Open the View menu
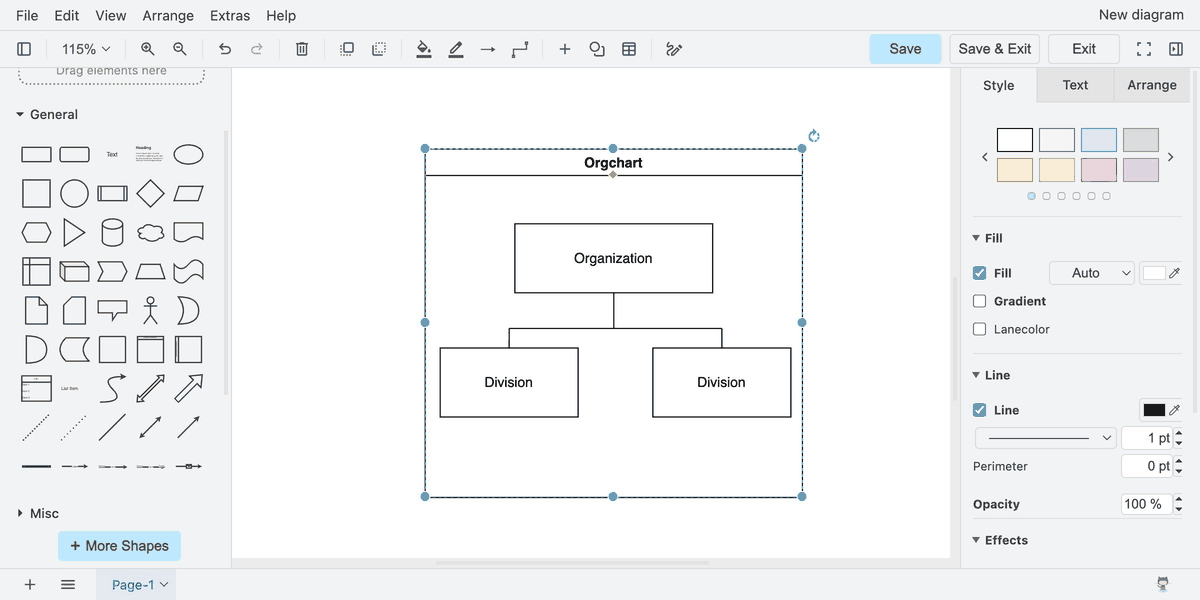The height and width of the screenshot is (600, 1200). click(x=111, y=15)
